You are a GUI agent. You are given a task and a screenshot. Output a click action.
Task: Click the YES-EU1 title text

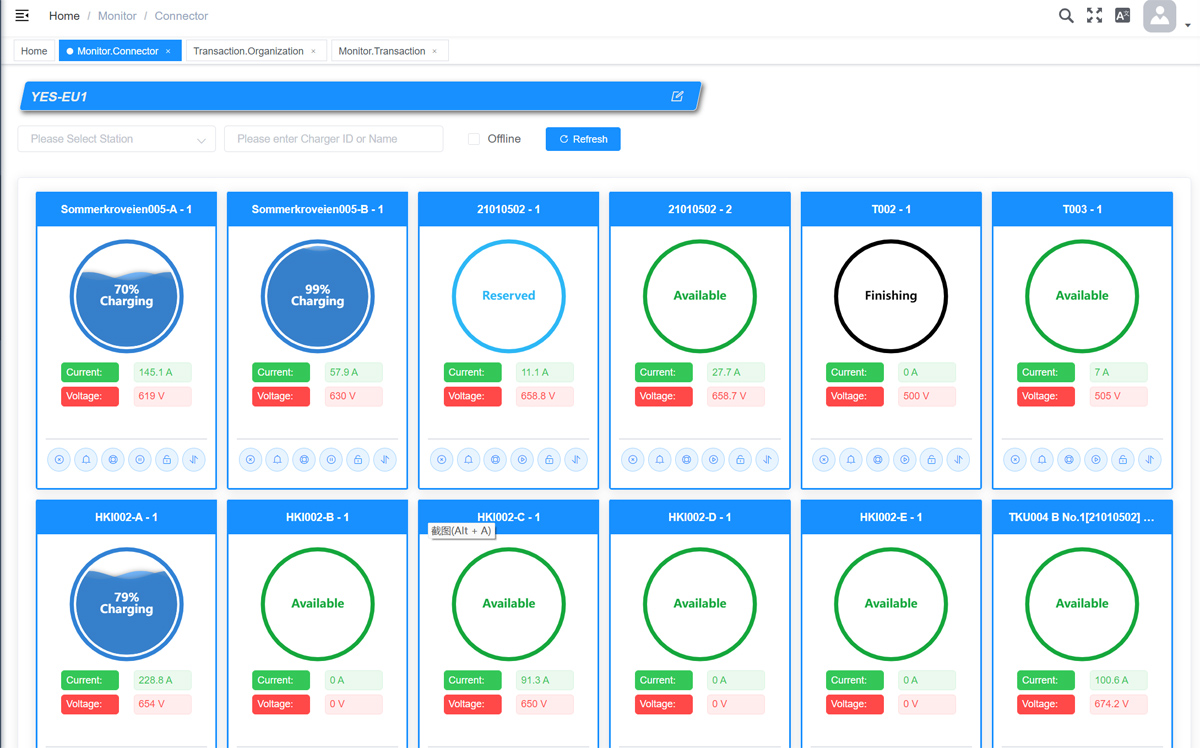59,97
